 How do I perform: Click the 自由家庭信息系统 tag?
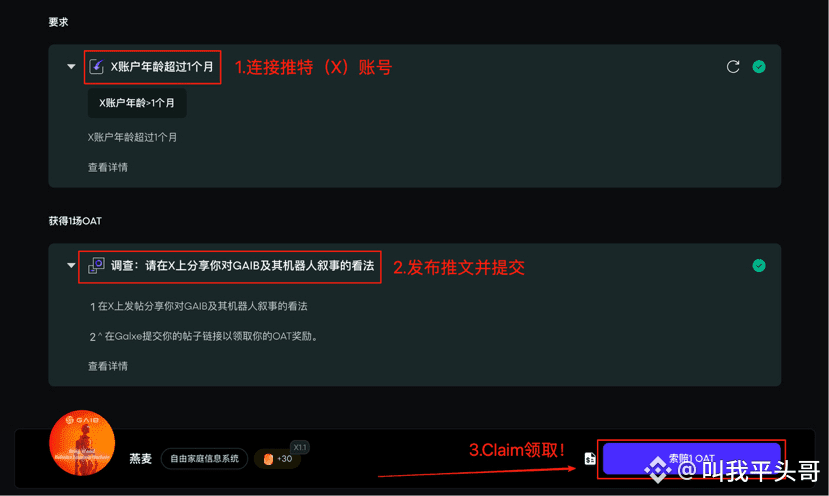(205, 458)
